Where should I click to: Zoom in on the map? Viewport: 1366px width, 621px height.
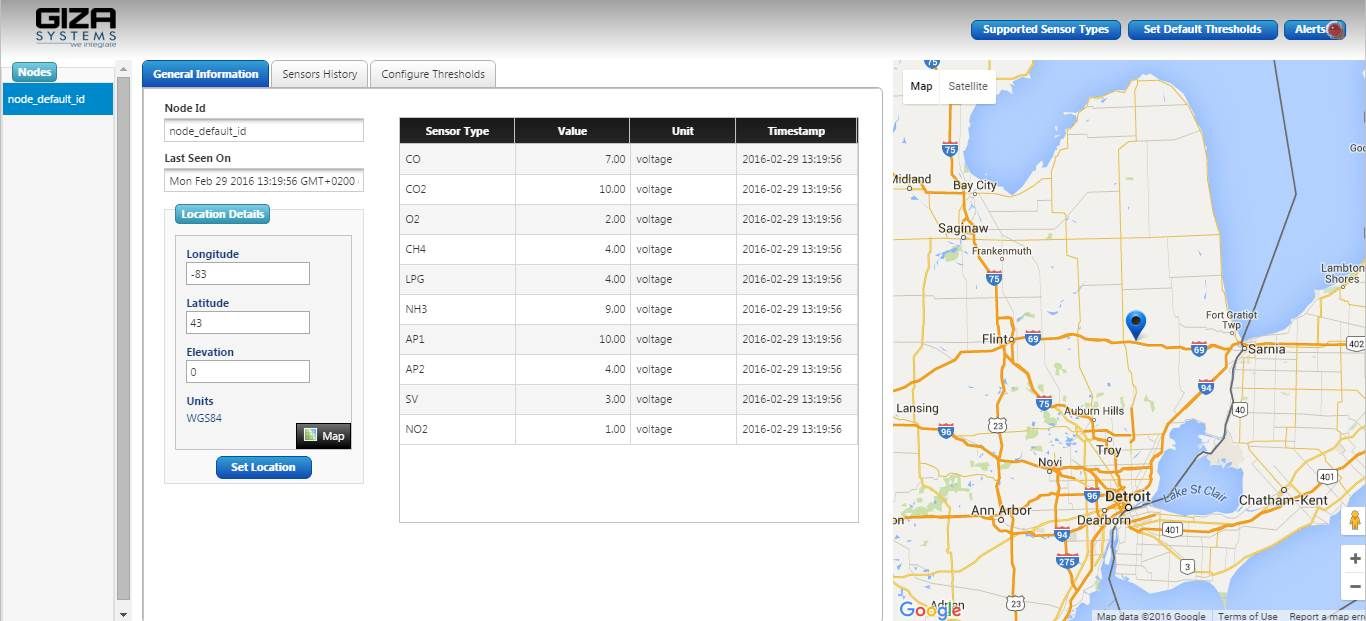tap(1355, 559)
